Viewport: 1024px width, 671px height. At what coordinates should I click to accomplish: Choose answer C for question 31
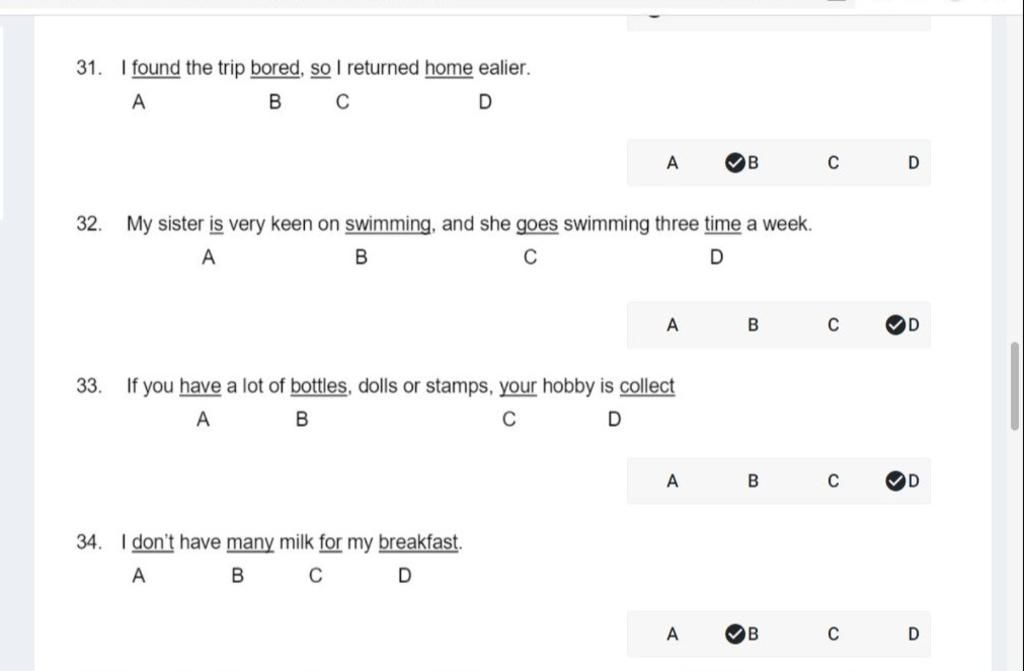[833, 163]
